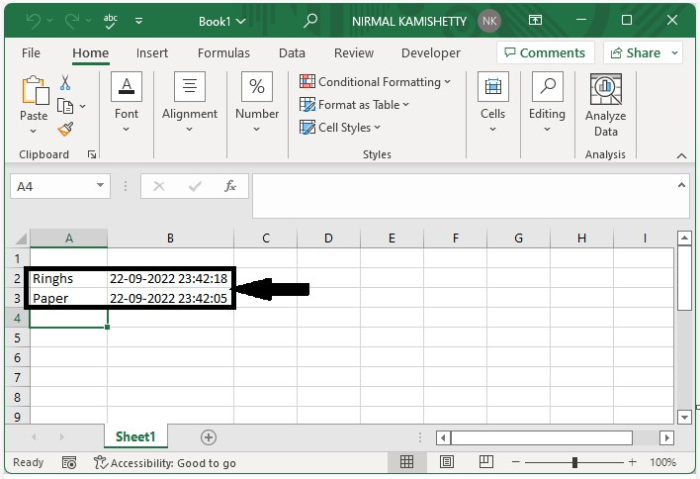This screenshot has width=700, height=479.
Task: Open the File tab
Action: pos(31,53)
